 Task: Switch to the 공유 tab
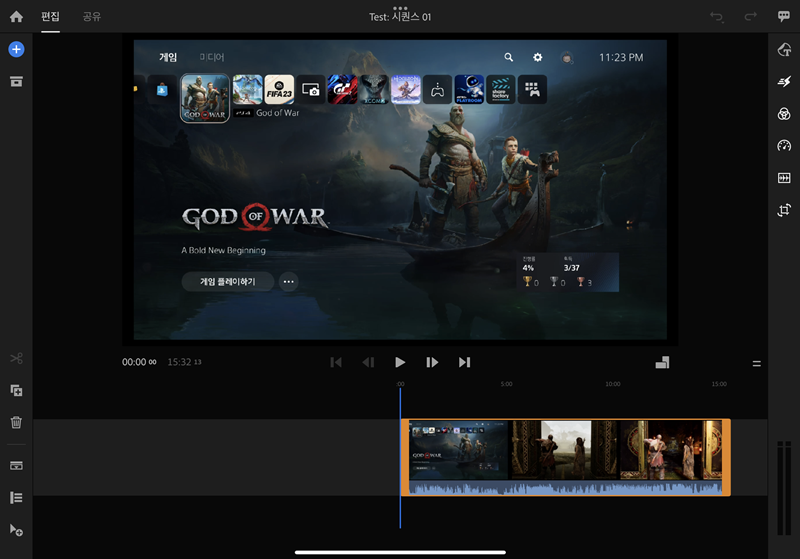tap(92, 17)
